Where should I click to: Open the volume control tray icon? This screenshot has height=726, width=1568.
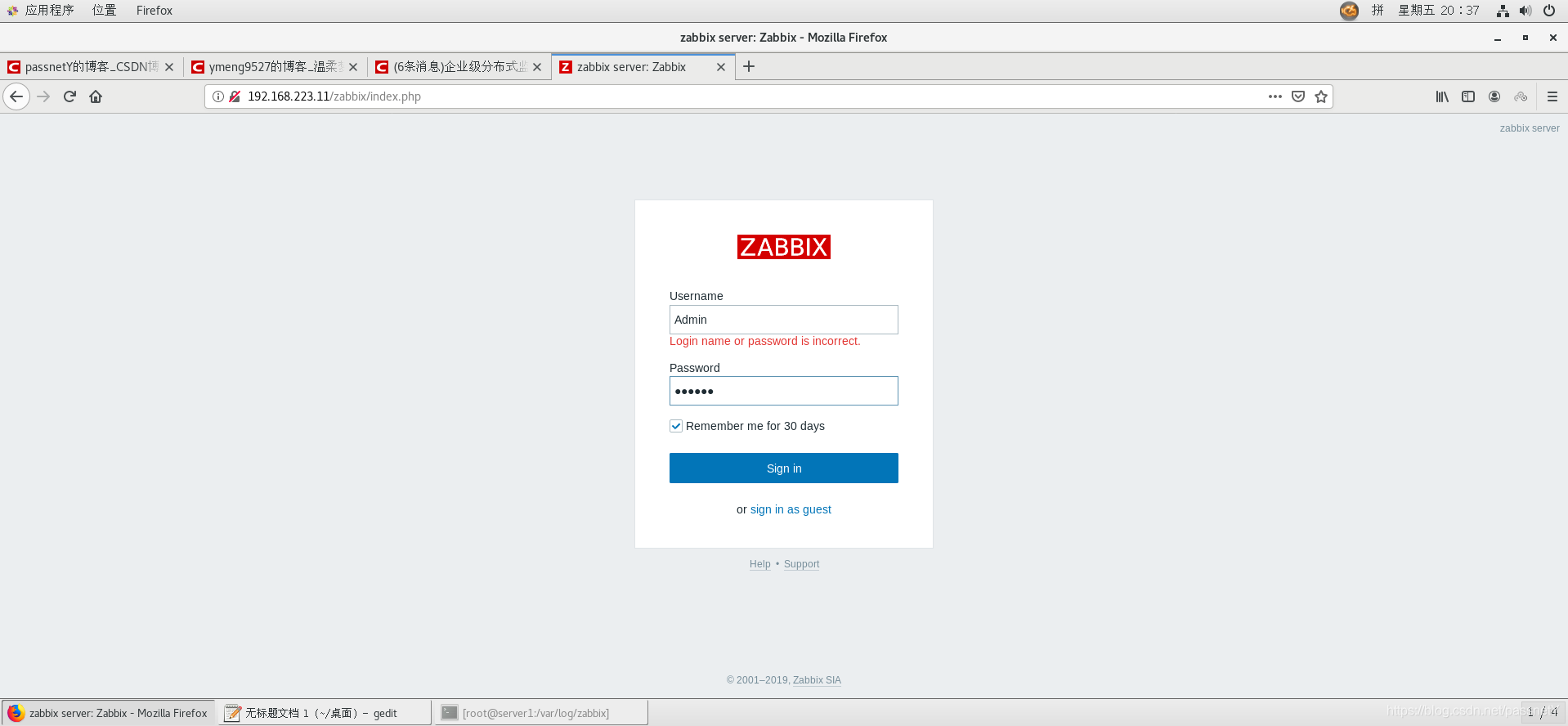tap(1525, 11)
